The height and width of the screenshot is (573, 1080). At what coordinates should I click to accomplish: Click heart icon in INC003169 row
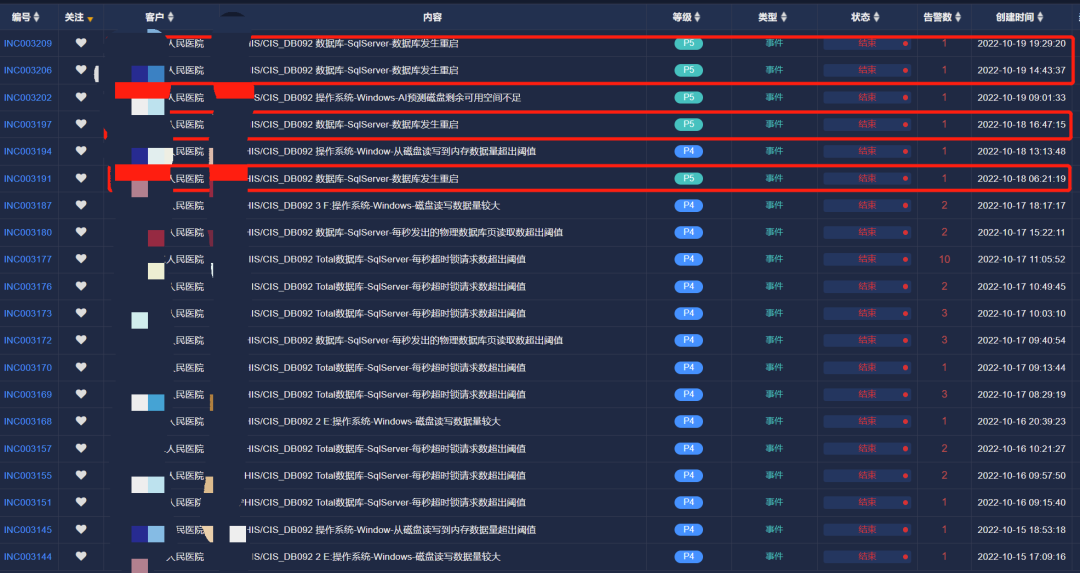(81, 394)
